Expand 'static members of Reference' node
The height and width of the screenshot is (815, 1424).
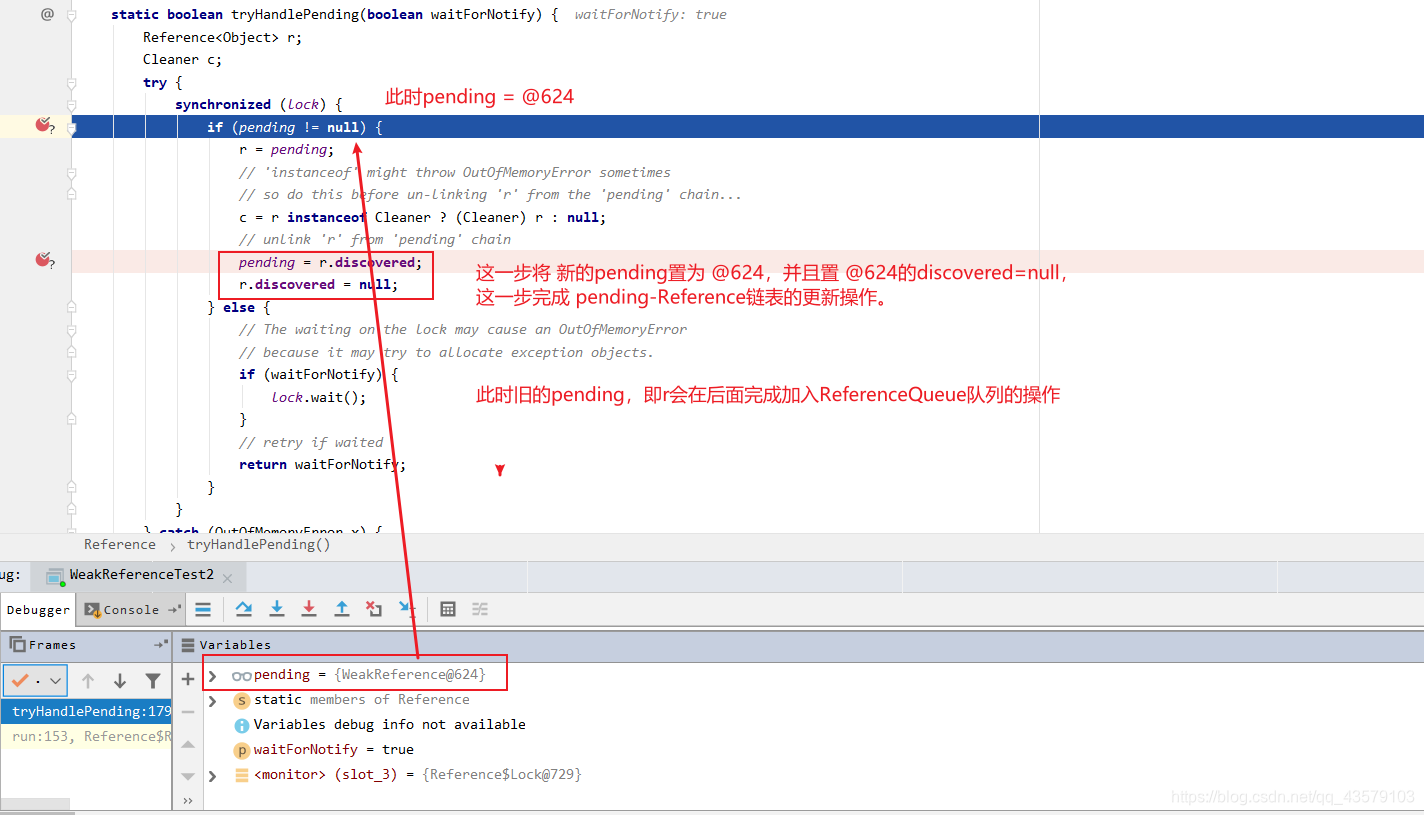pyautogui.click(x=212, y=700)
